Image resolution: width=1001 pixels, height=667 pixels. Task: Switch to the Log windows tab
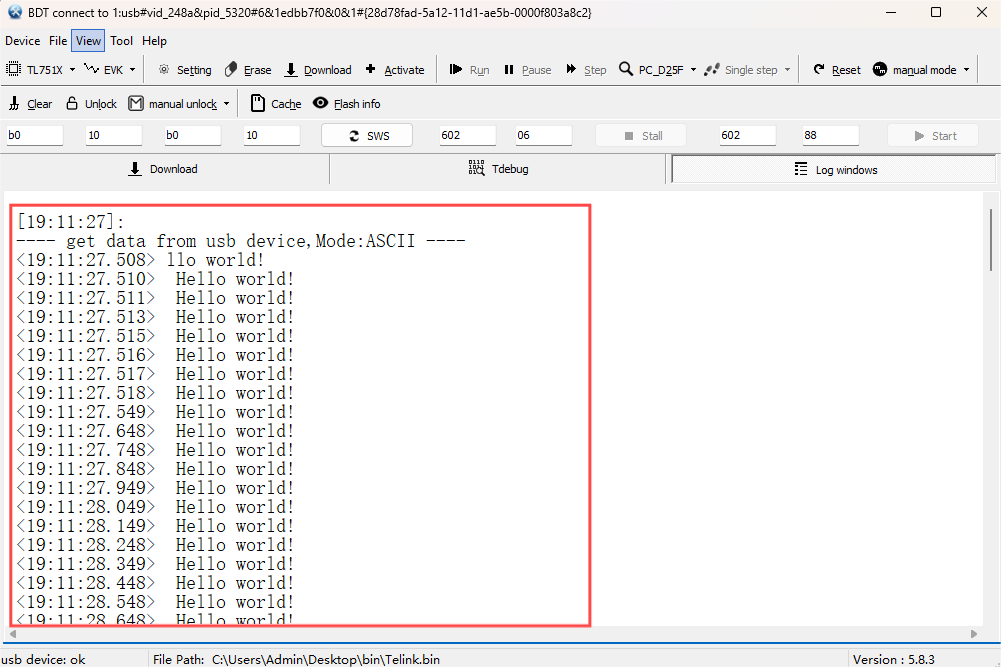tap(834, 170)
